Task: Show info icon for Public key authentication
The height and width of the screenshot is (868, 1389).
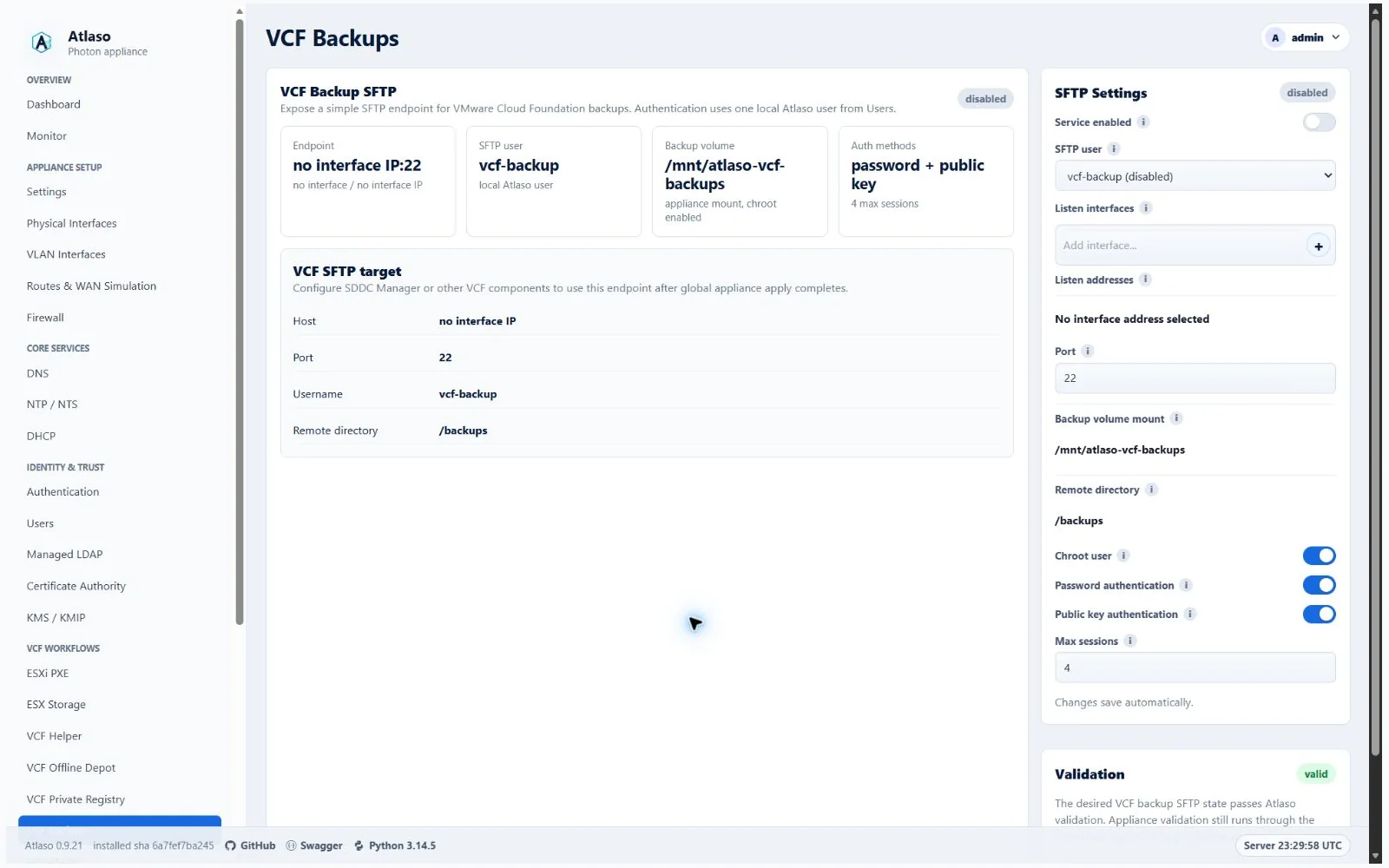Action: point(1190,614)
